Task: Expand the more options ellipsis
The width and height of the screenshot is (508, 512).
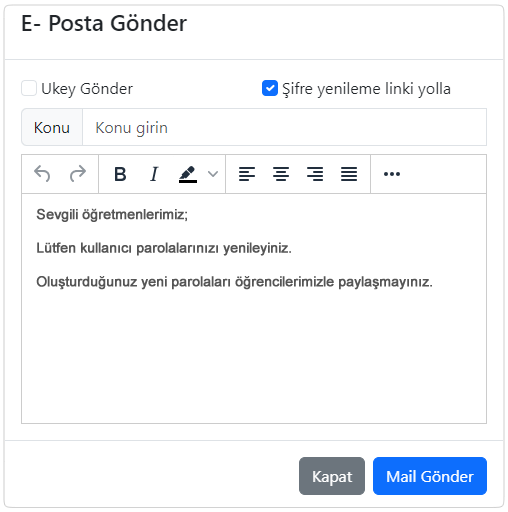Action: pyautogui.click(x=392, y=174)
